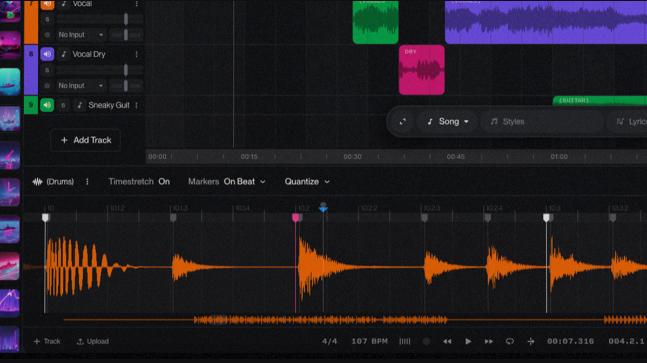
Task: Click the Vocal Dry music note icon
Action: tap(64, 54)
